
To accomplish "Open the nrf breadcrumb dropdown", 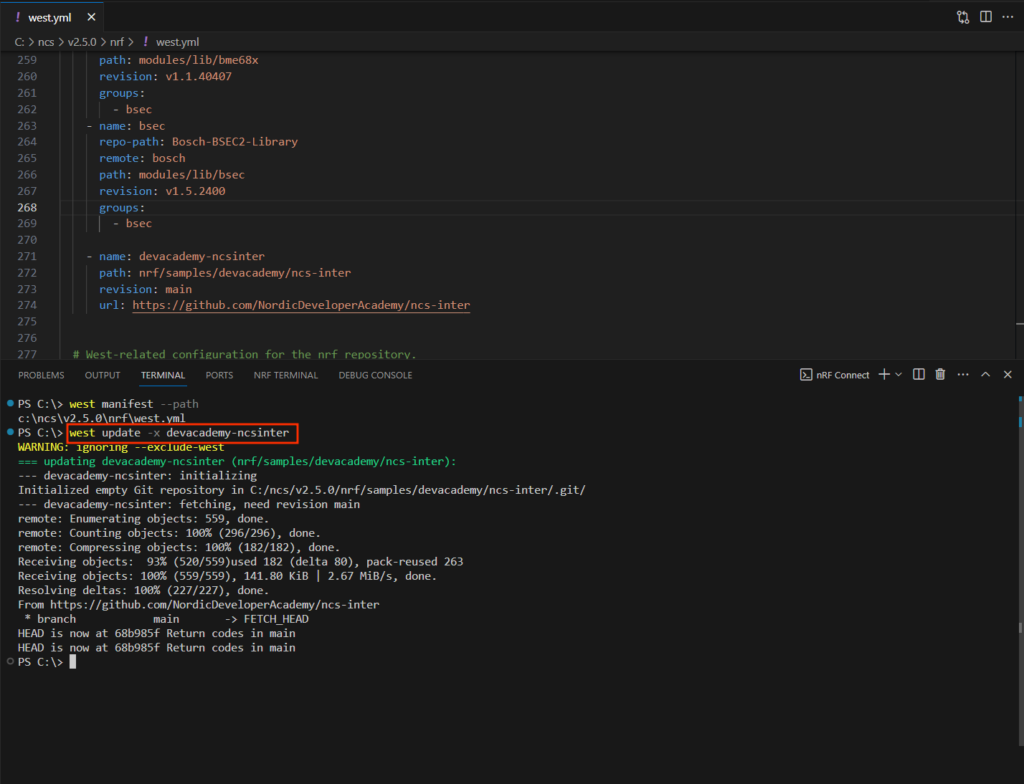I will pos(116,42).
